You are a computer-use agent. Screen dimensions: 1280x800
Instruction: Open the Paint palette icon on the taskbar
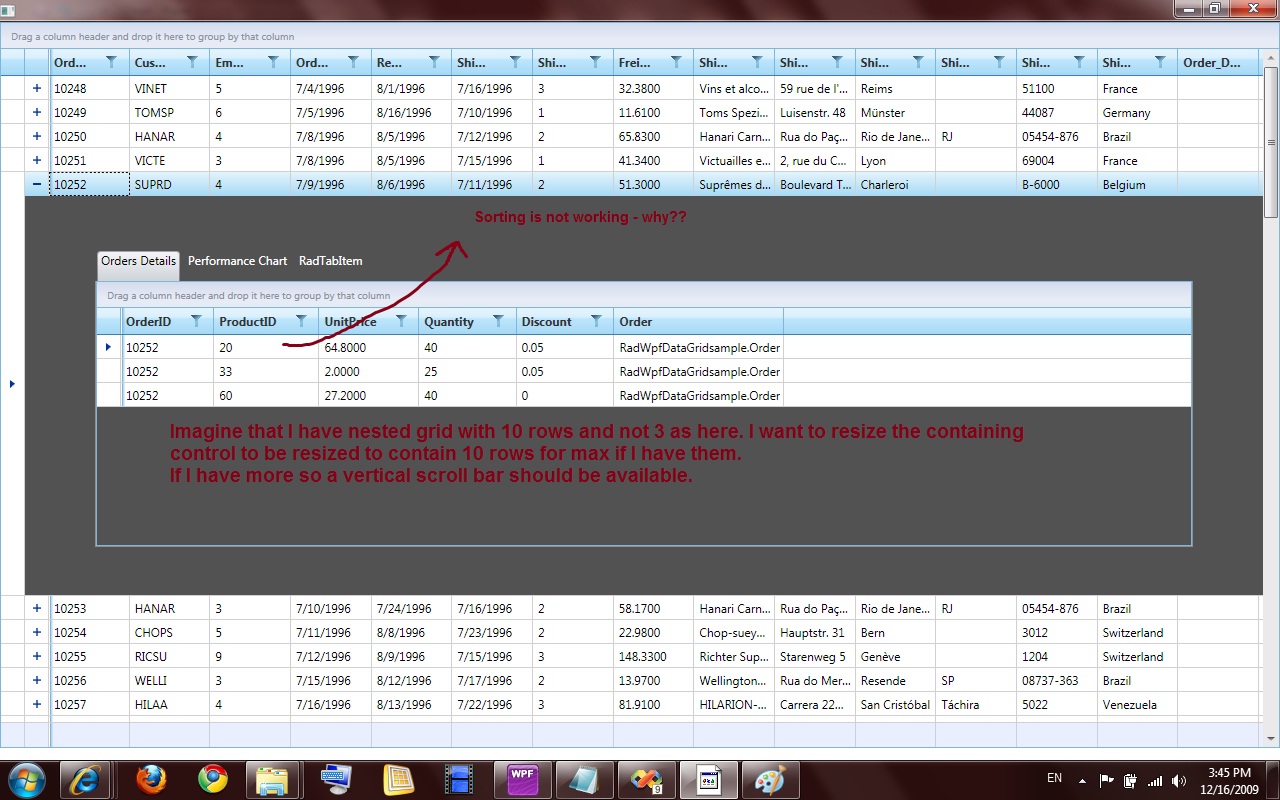[770, 779]
